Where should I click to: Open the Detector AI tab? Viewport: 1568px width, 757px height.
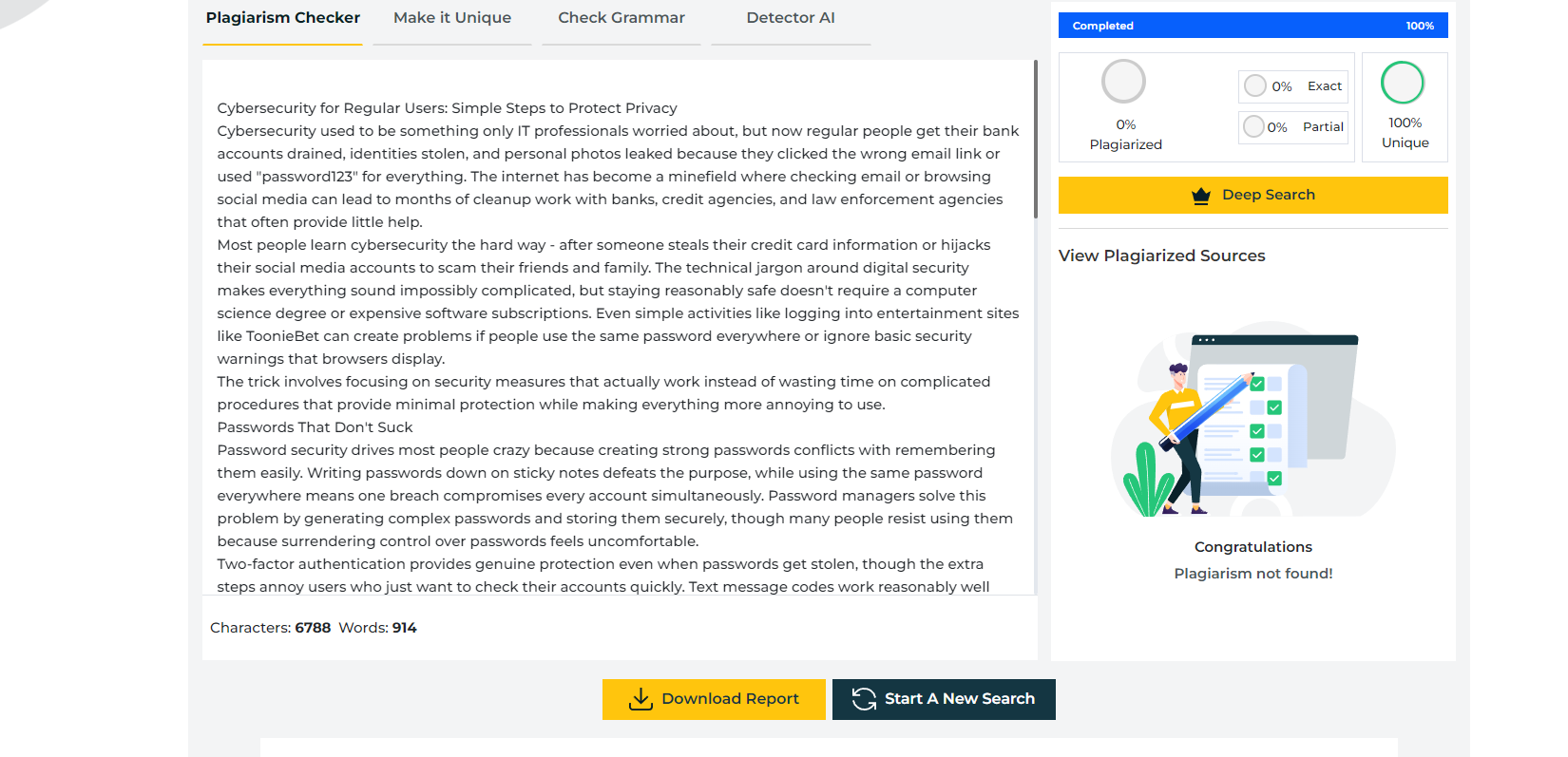791,18
